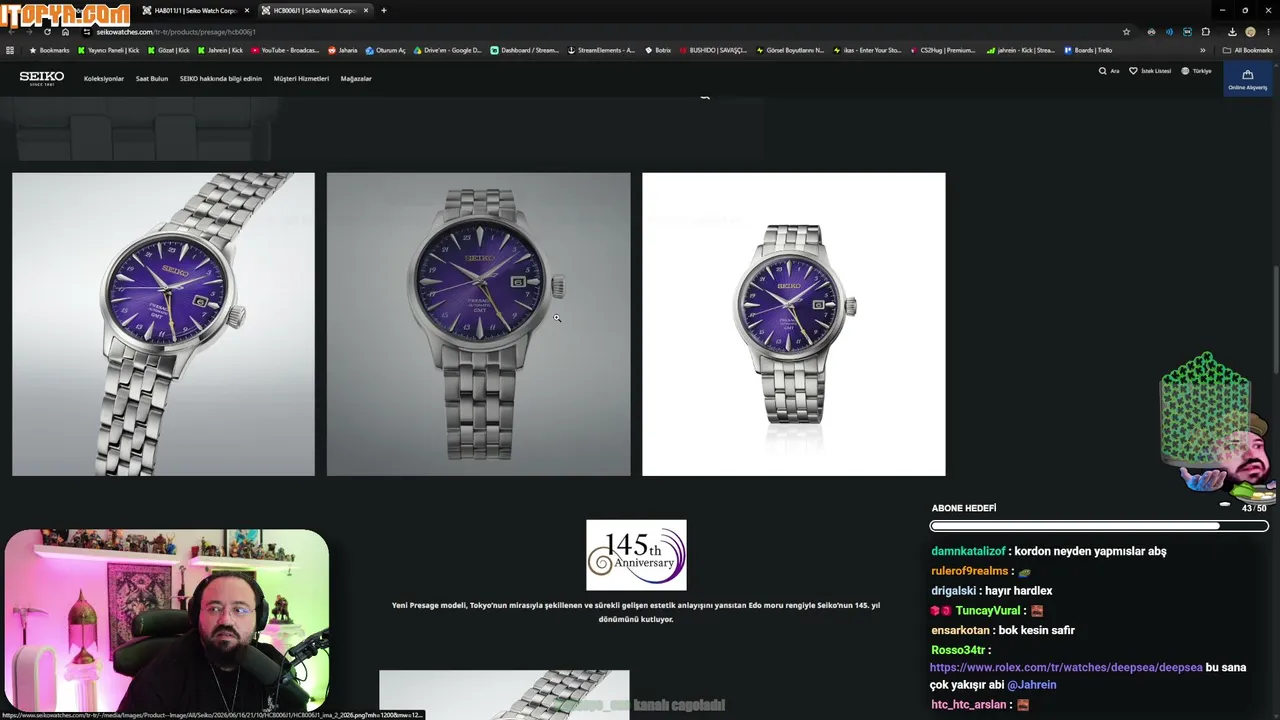Open the ikas - Enter Your Store bookmark
Screen dimensions: 1280x720
pos(867,50)
